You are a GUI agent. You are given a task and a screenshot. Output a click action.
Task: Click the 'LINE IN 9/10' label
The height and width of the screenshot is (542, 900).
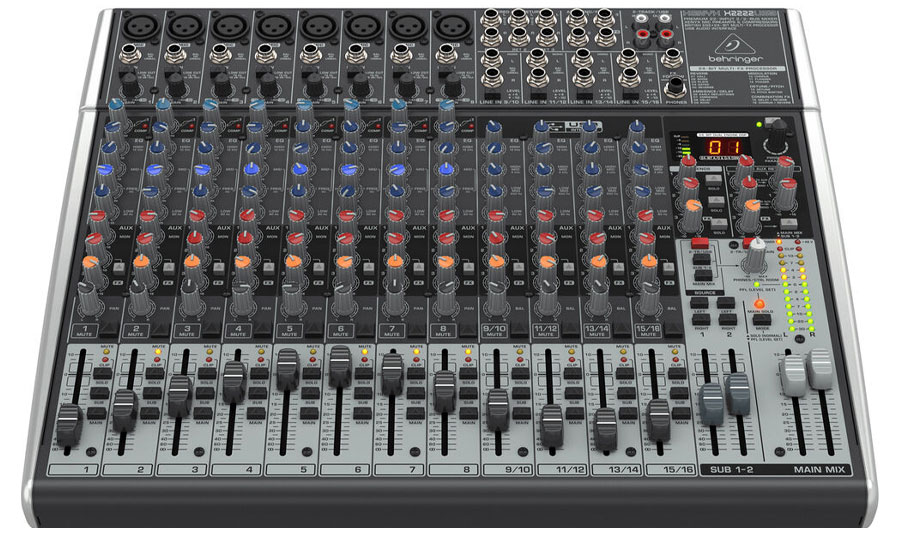pyautogui.click(x=501, y=102)
